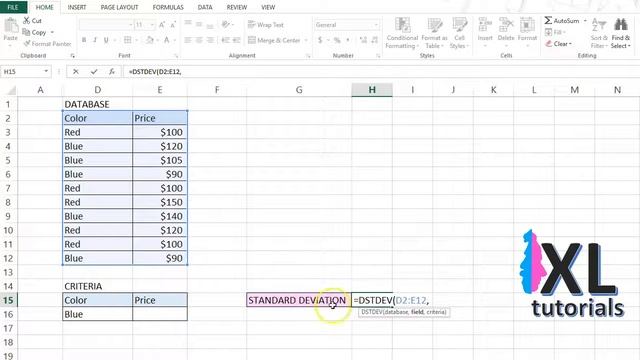Apply accounting dollar format icon
The height and width of the screenshot is (360, 640).
[320, 40]
